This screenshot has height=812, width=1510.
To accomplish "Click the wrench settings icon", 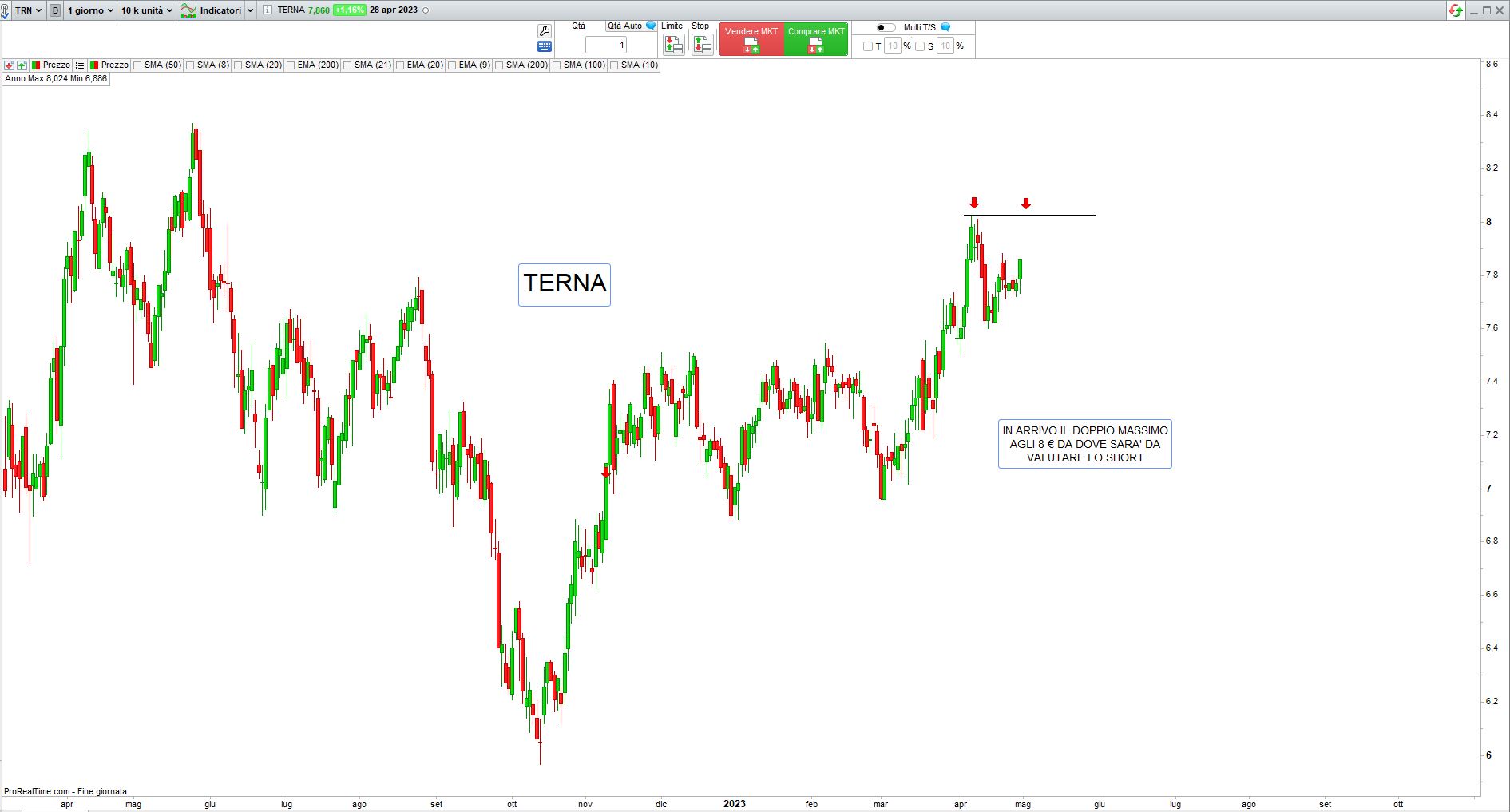I will (545, 31).
